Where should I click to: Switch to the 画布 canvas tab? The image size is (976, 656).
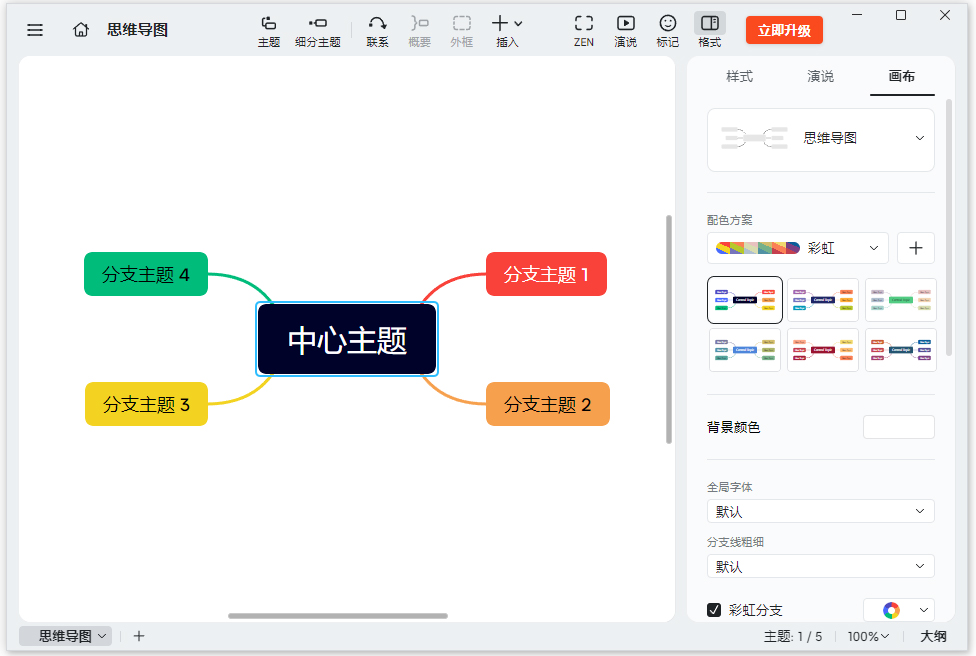pos(902,76)
